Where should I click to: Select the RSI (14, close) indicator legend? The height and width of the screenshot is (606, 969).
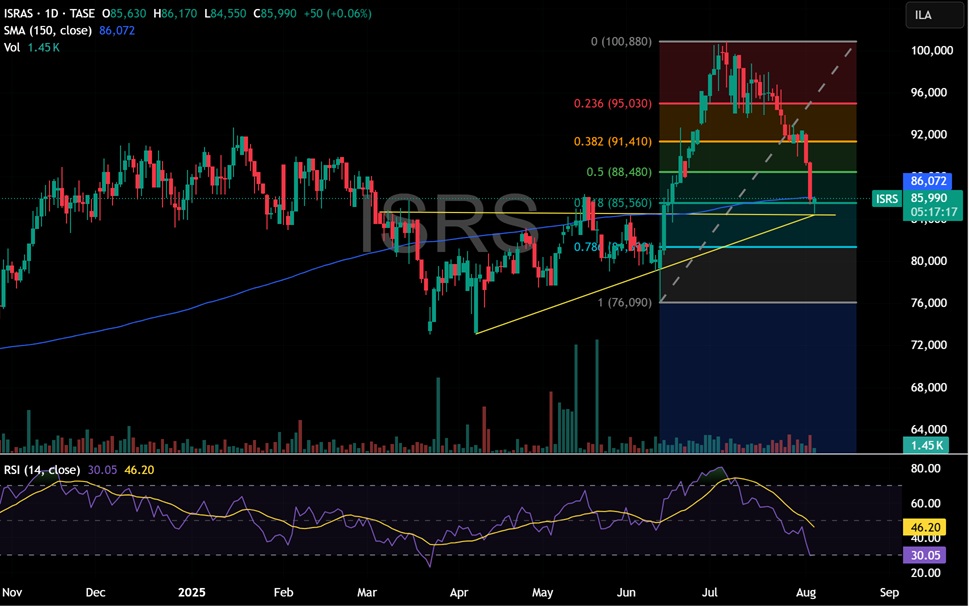pos(41,470)
